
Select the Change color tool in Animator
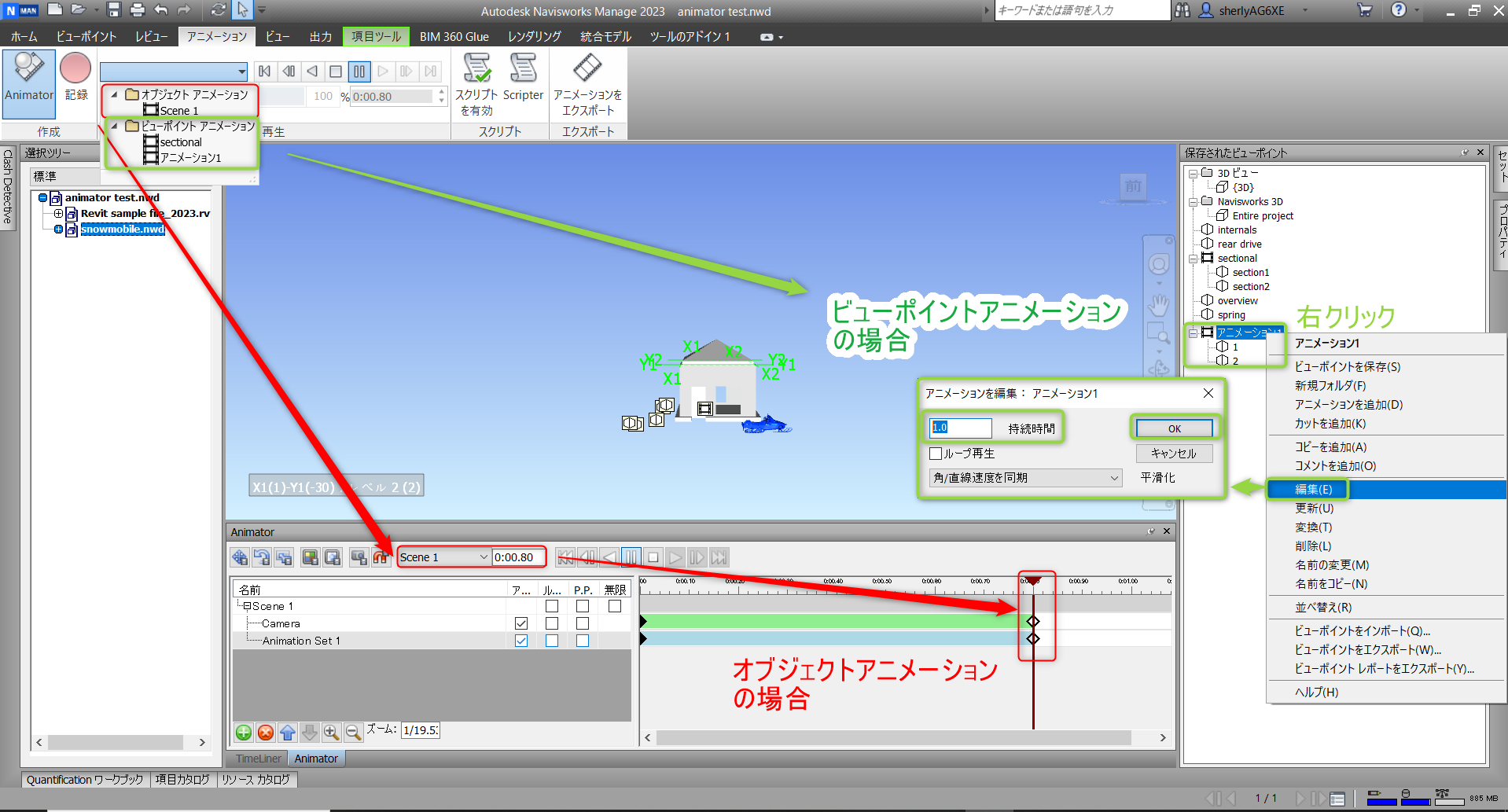pyautogui.click(x=311, y=557)
